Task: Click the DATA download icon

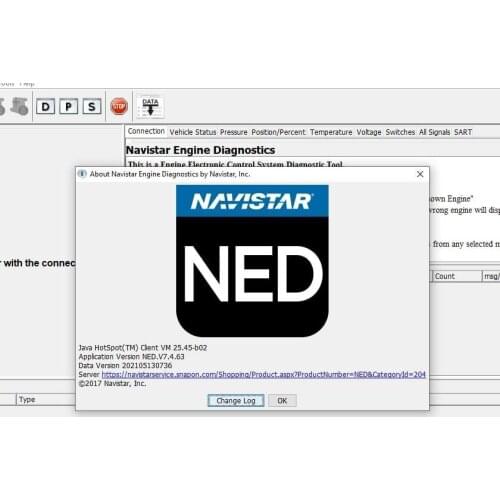Action: [150, 107]
